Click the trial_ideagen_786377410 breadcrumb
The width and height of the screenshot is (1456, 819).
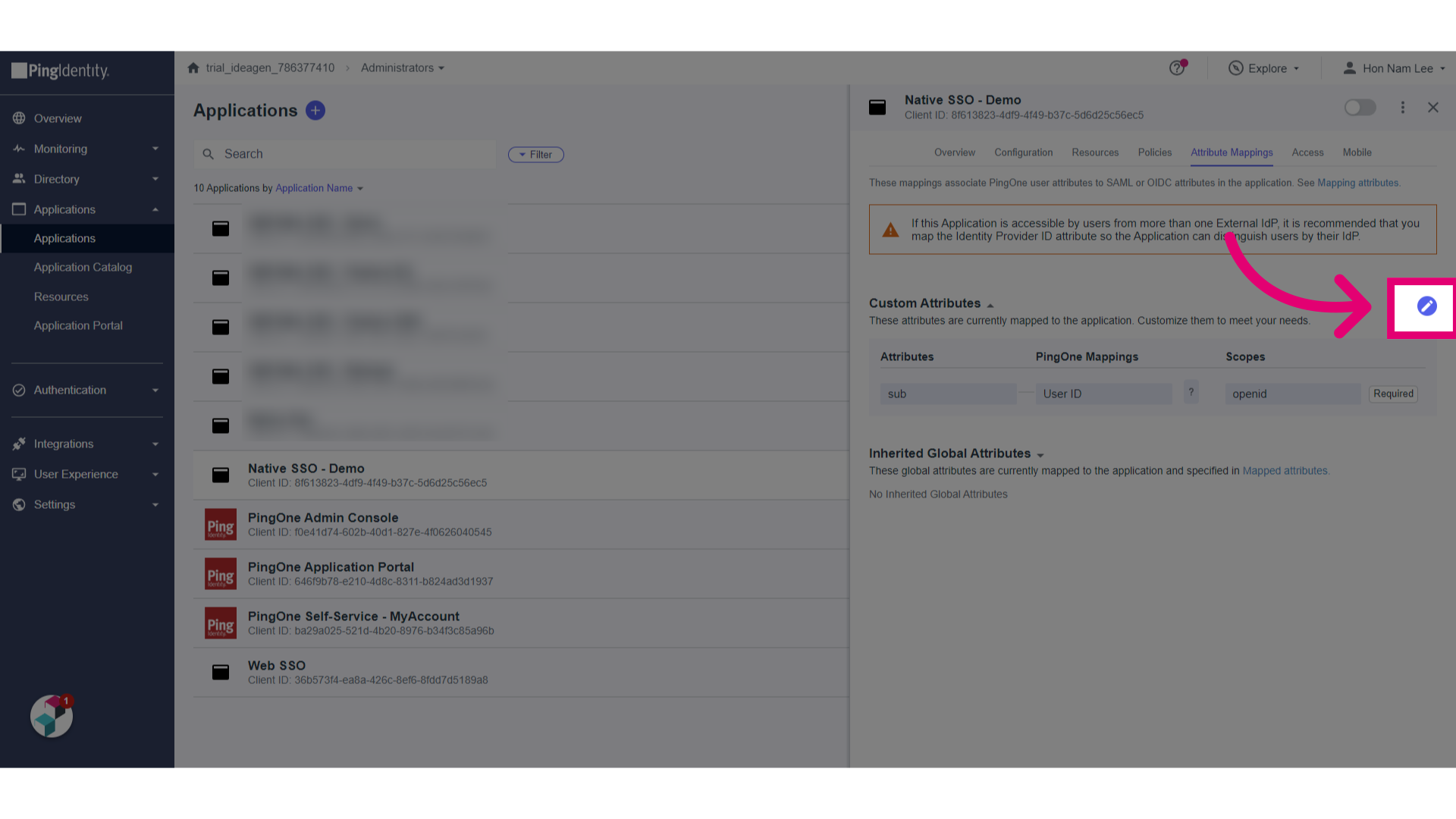(x=270, y=67)
